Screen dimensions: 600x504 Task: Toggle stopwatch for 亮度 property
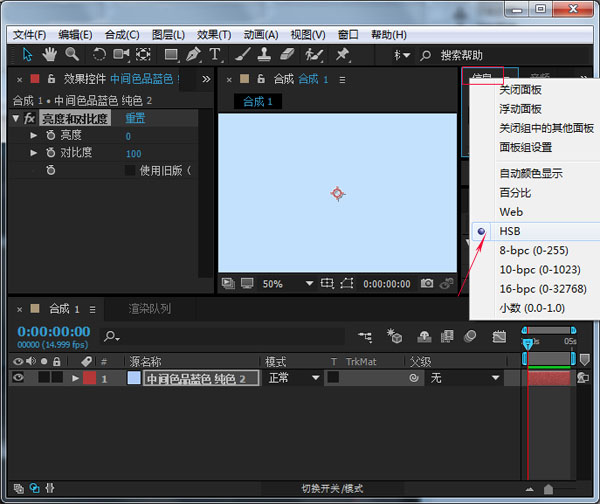click(x=51, y=135)
